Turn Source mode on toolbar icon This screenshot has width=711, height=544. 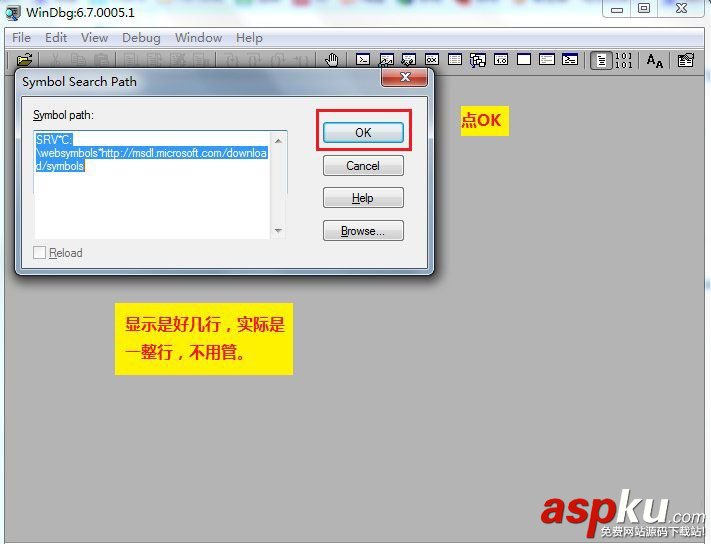(601, 60)
